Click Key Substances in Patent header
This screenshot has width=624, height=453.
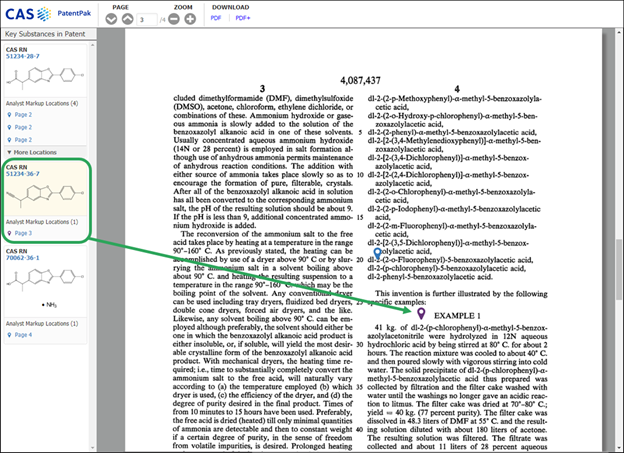click(45, 34)
